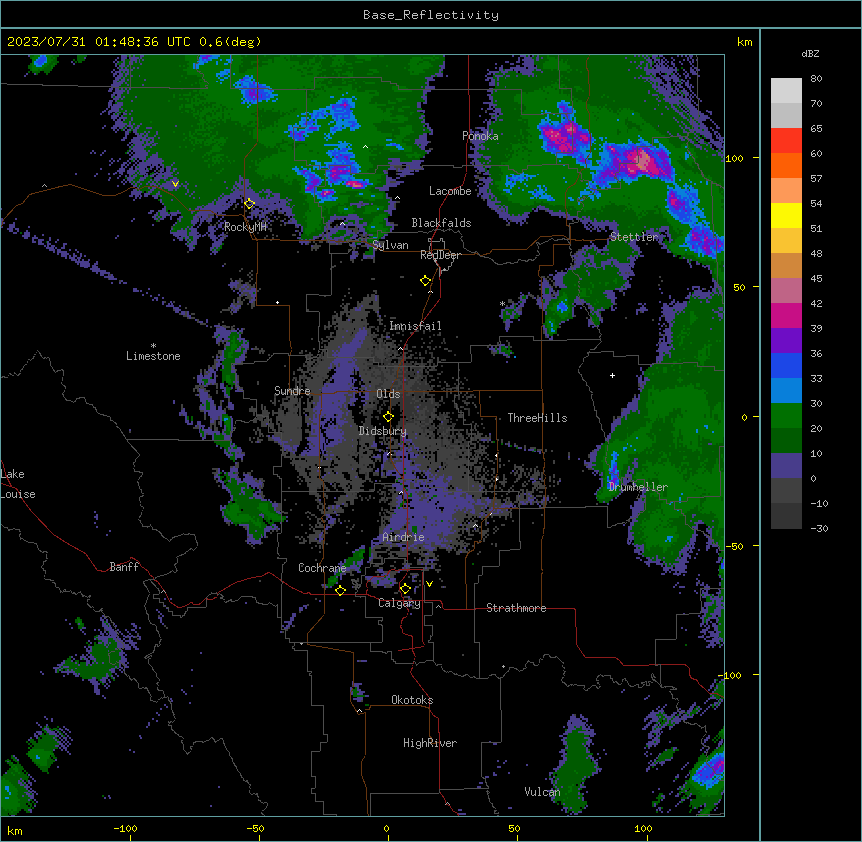This screenshot has height=842, width=862.
Task: Click the Vulcan city label
Action: coord(542,792)
